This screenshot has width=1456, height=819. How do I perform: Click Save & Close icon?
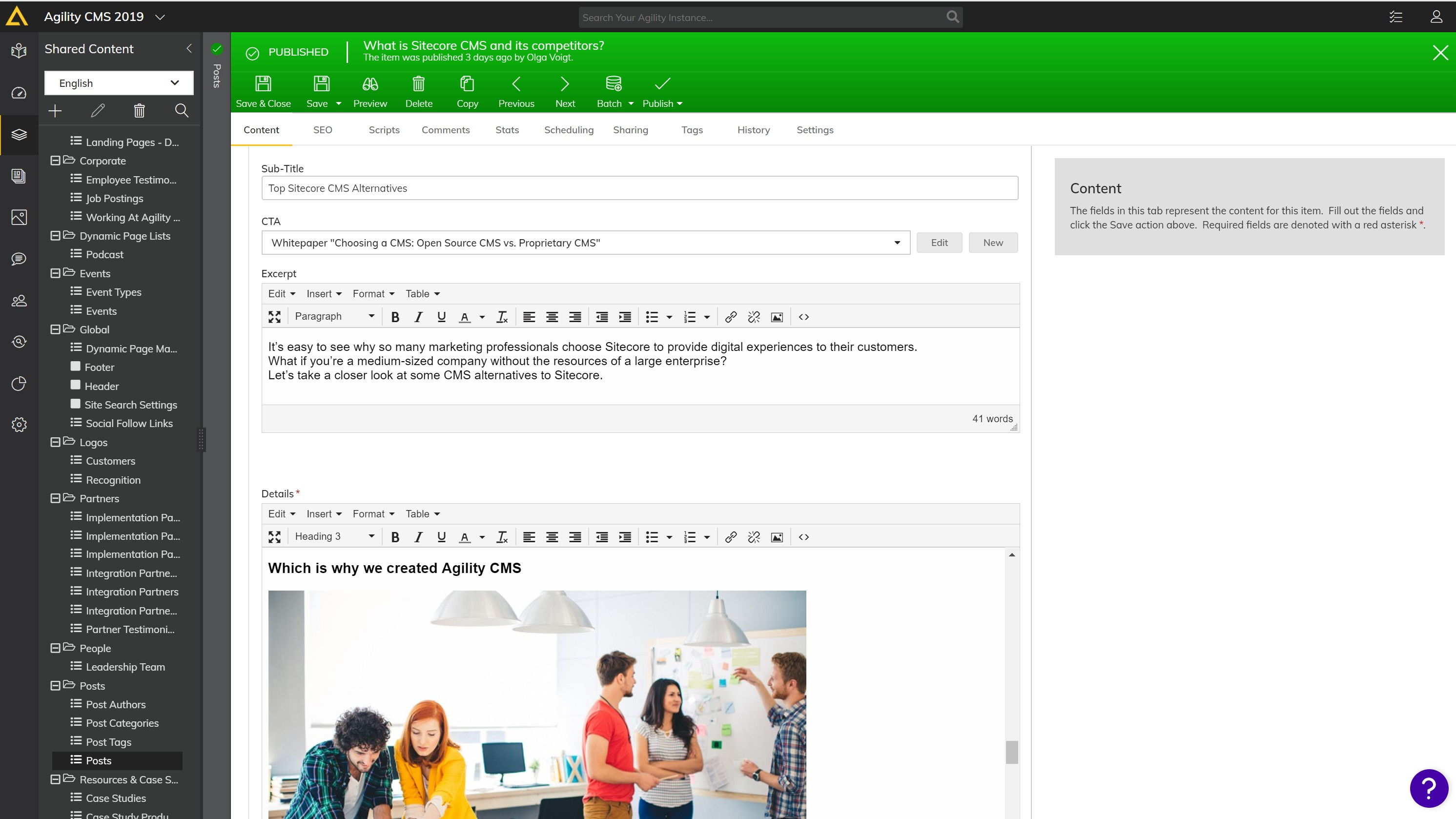(263, 83)
